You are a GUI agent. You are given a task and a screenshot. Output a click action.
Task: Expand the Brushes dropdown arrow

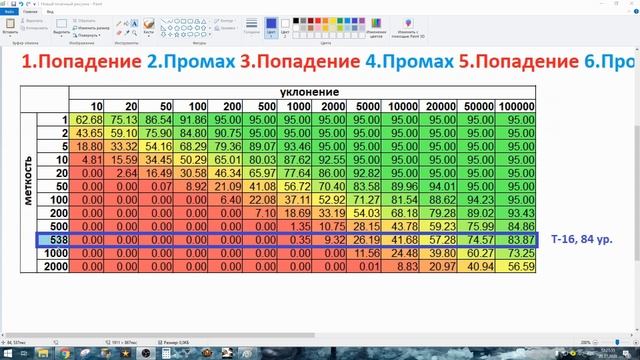[x=149, y=35]
